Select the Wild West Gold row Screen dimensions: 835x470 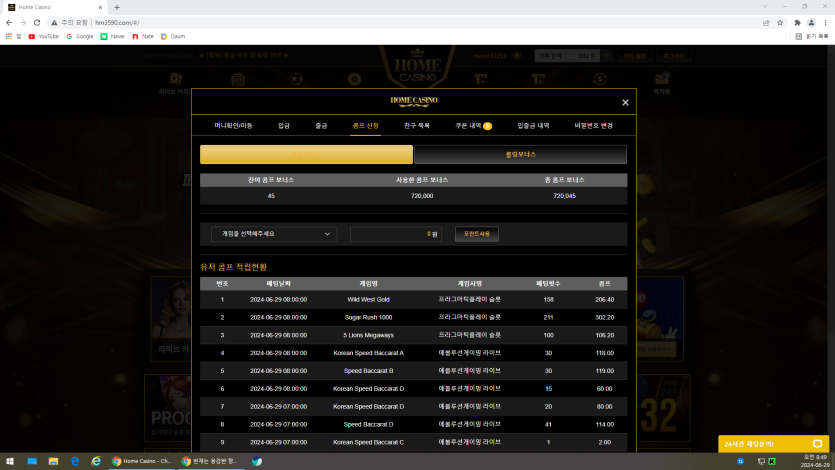tap(413, 300)
